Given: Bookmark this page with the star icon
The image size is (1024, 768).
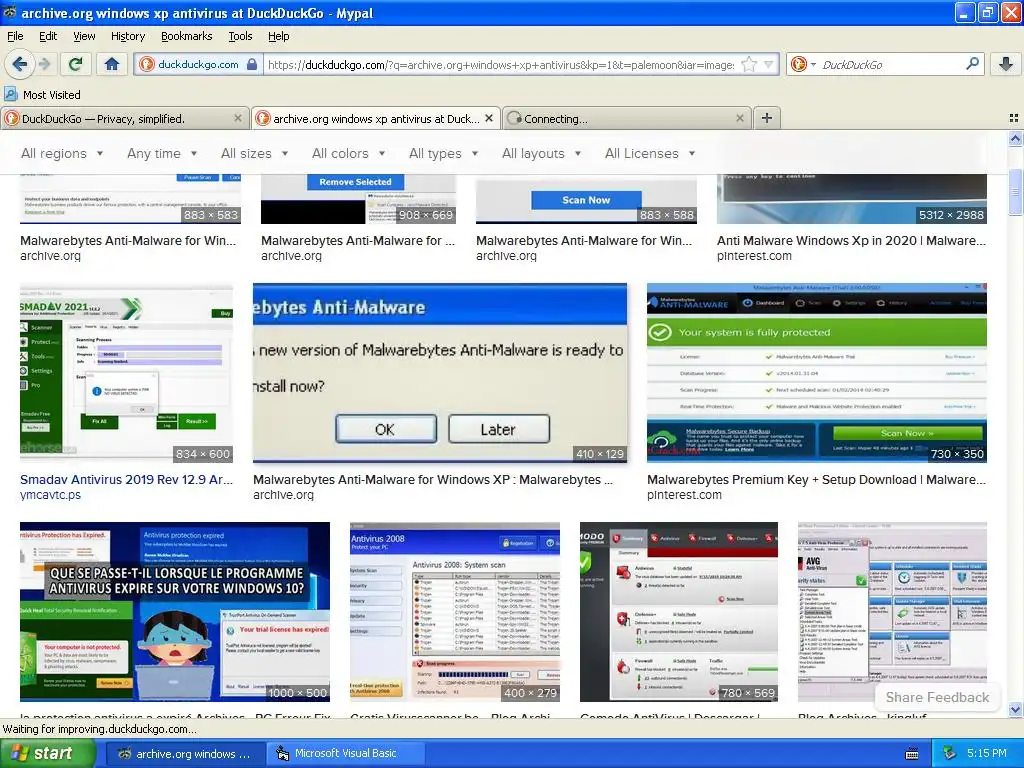Looking at the screenshot, I should [x=749, y=64].
